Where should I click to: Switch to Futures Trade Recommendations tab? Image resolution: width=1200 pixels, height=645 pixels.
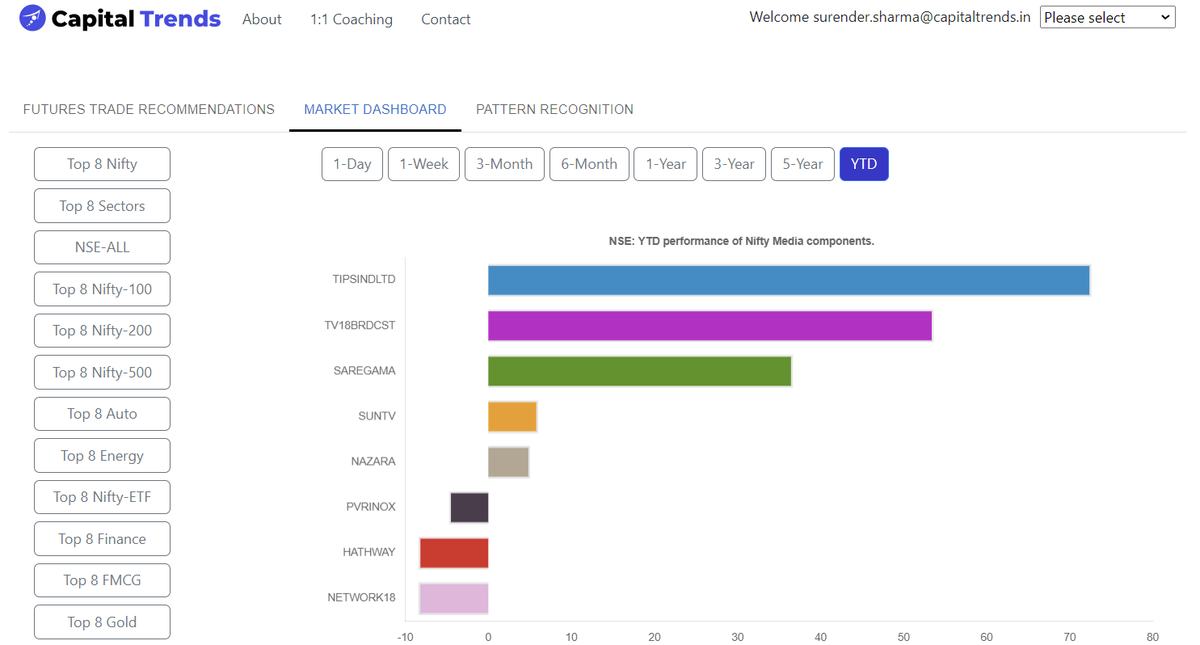(x=149, y=109)
